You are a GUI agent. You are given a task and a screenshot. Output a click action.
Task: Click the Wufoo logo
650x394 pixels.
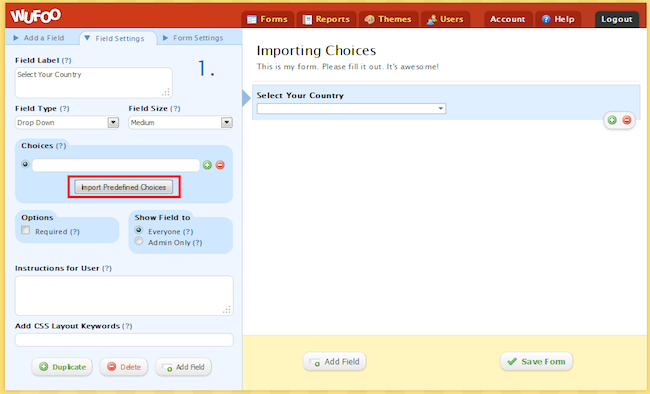(x=36, y=16)
